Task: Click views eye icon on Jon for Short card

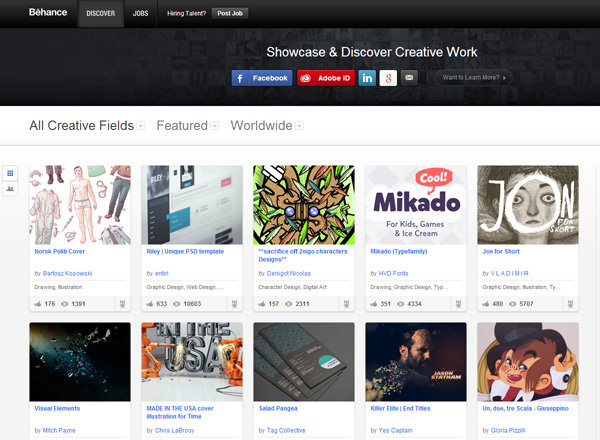Action: click(x=512, y=304)
